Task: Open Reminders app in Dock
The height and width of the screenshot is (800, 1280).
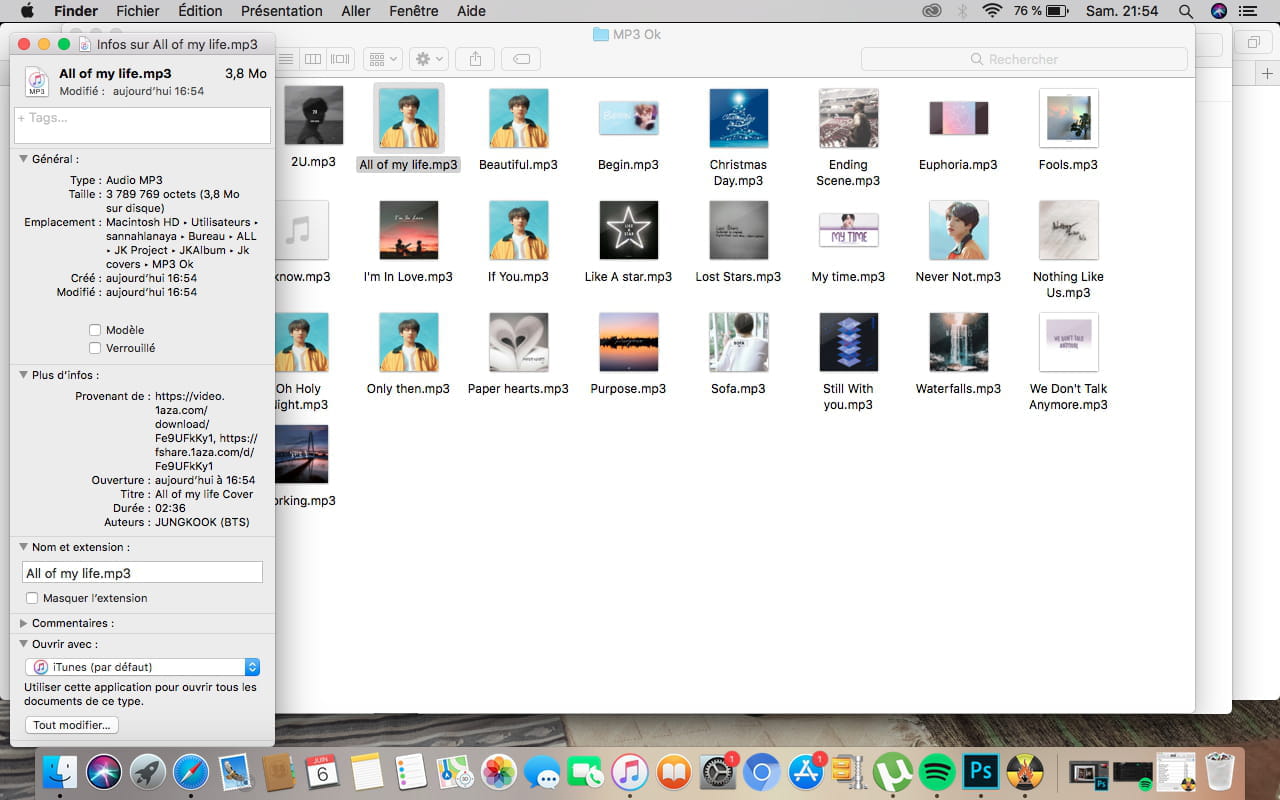Action: click(x=411, y=771)
